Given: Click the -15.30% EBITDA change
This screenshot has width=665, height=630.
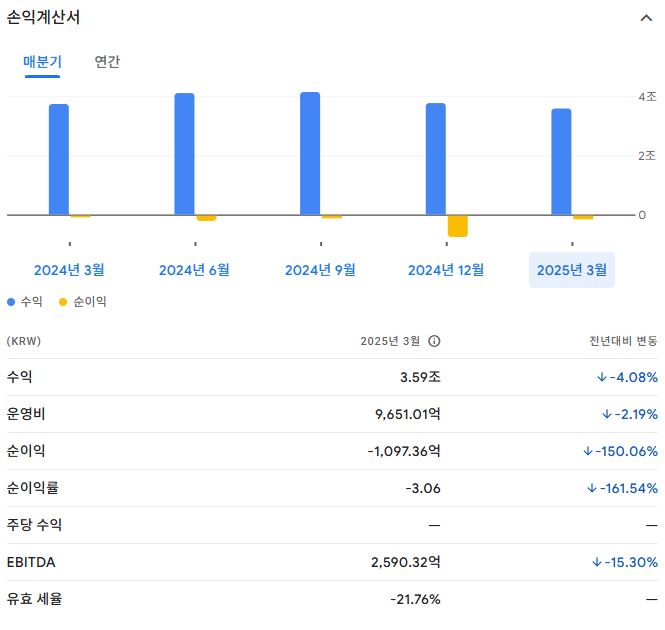Looking at the screenshot, I should (x=625, y=562).
